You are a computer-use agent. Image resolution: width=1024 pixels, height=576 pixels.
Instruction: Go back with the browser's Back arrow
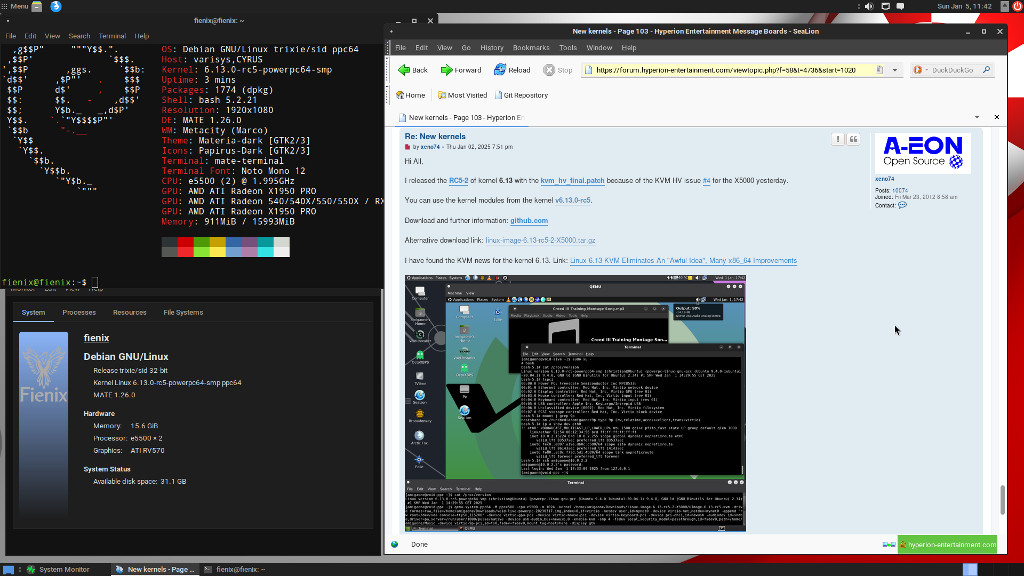tap(413, 70)
